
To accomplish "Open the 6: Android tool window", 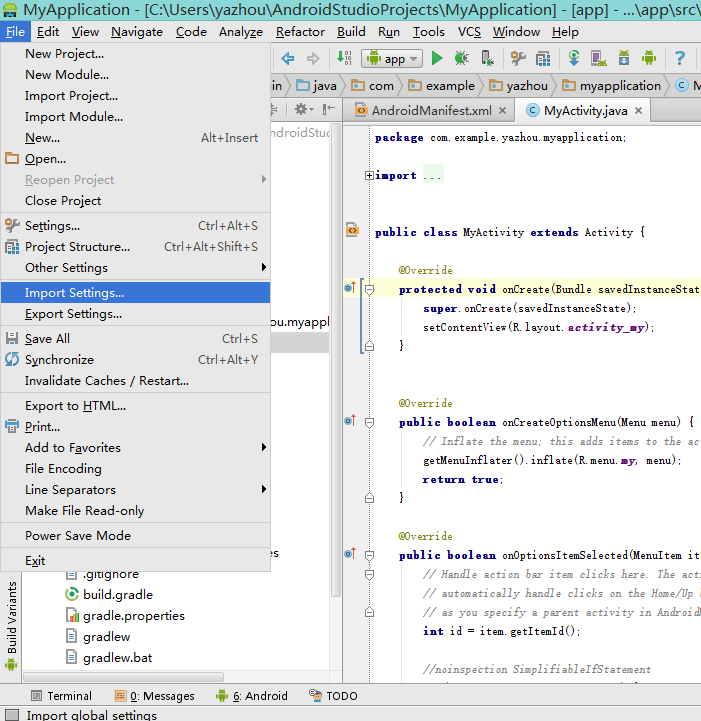I will [x=252, y=696].
